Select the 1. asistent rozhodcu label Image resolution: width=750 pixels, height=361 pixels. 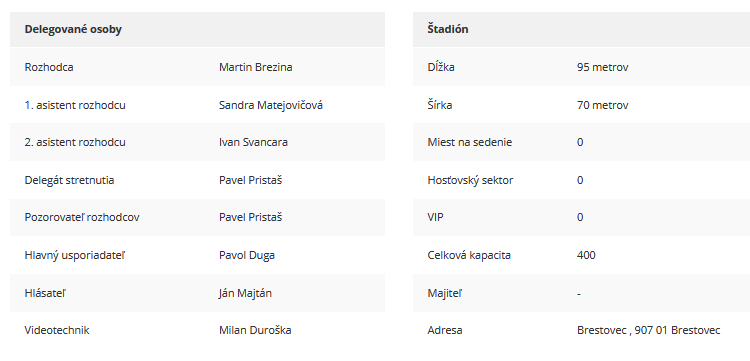75,105
